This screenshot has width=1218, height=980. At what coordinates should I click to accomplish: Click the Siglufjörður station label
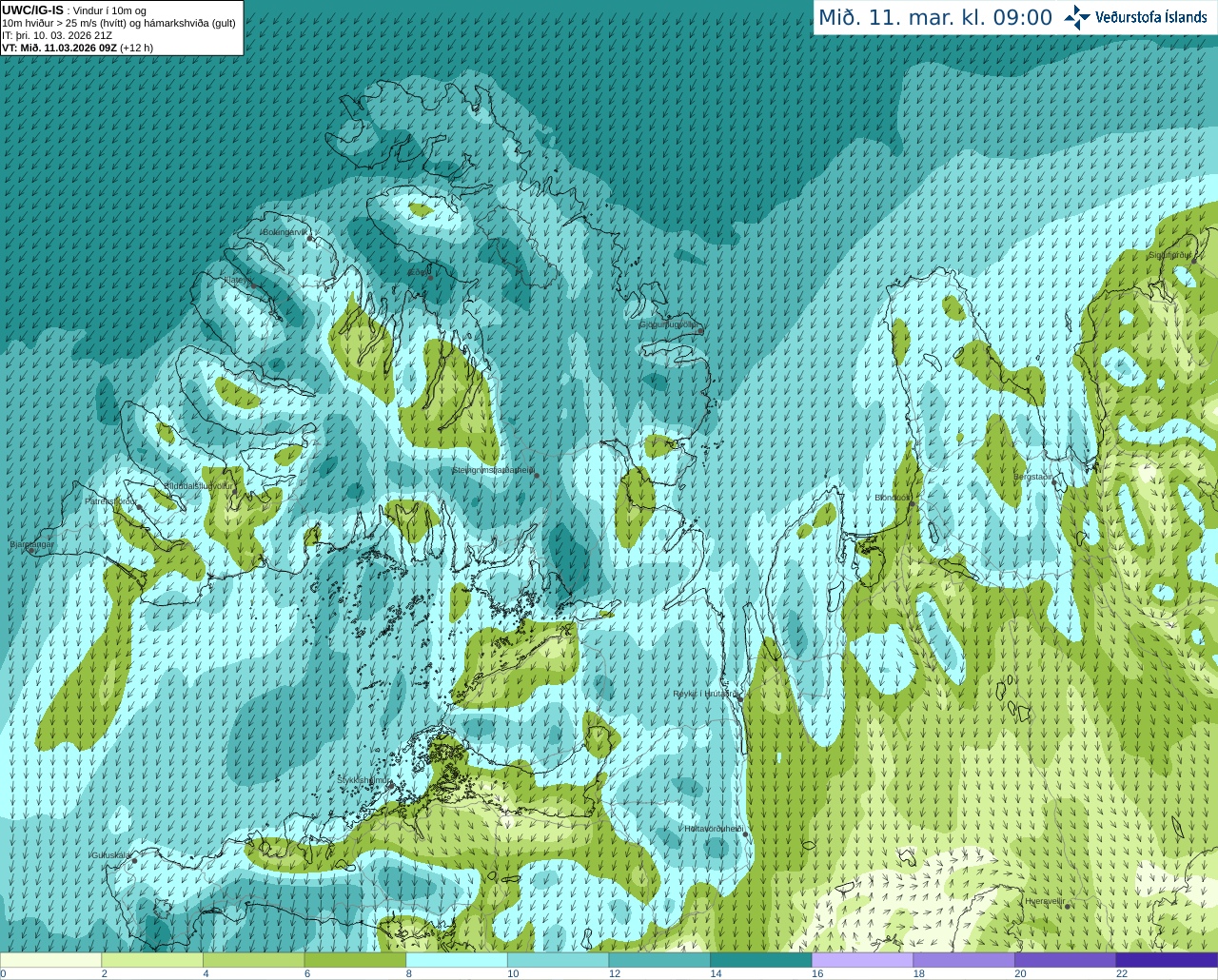click(1170, 255)
